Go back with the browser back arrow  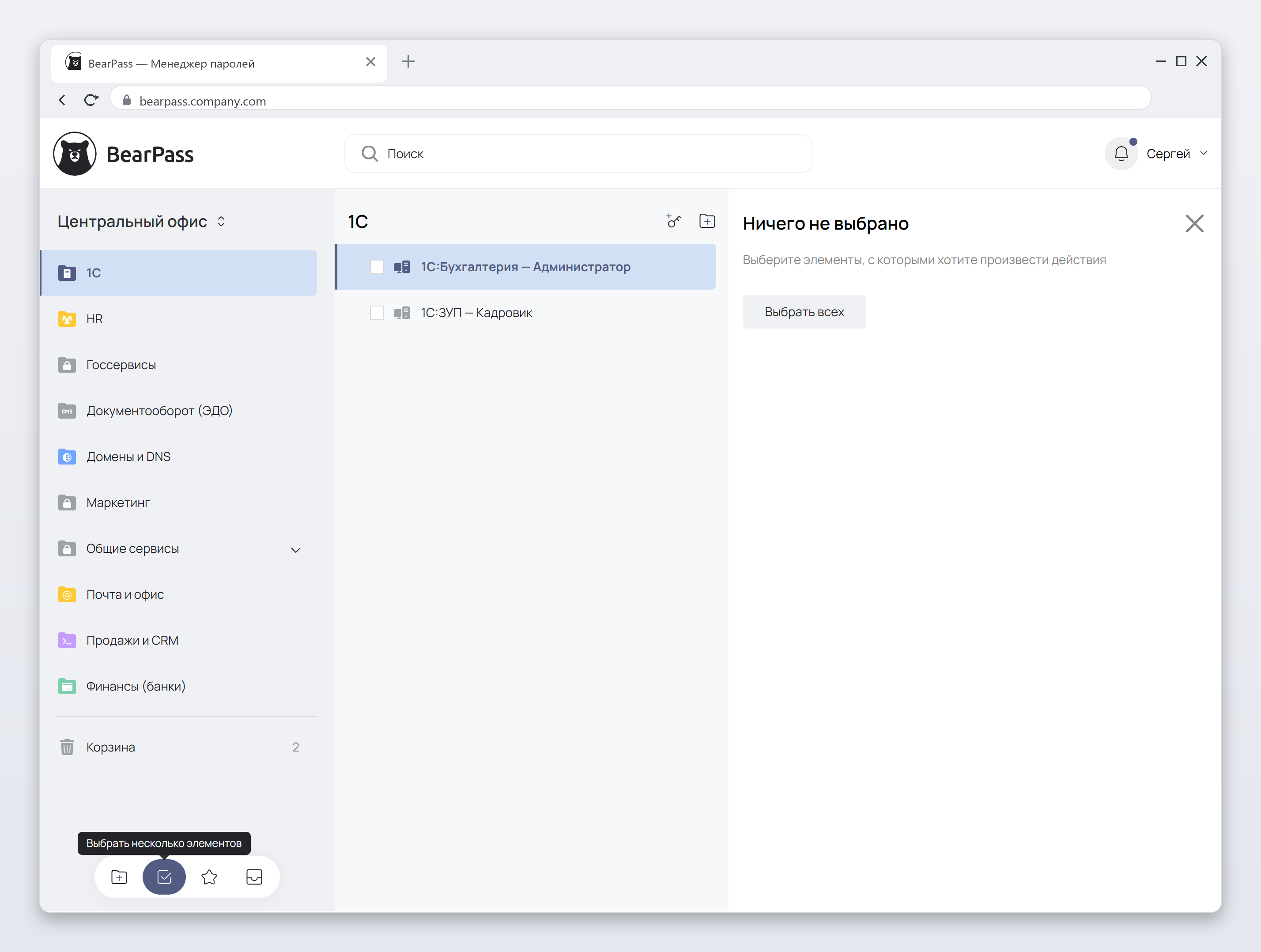62,100
